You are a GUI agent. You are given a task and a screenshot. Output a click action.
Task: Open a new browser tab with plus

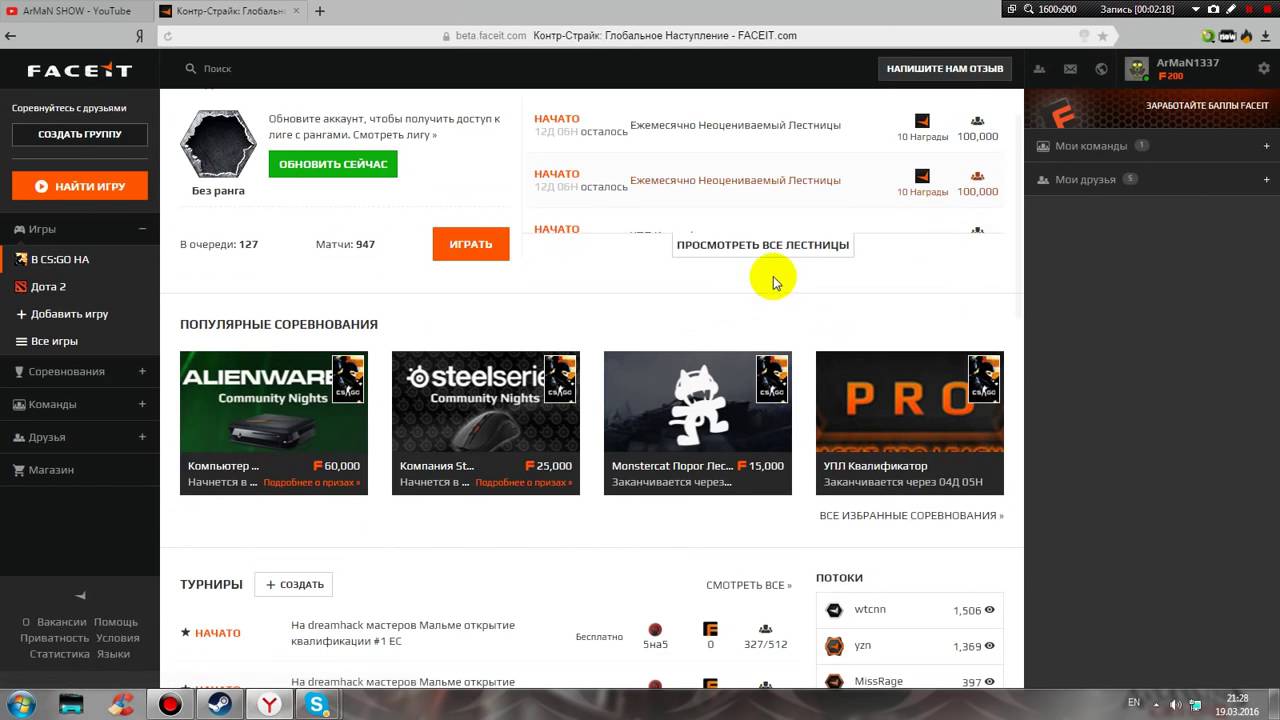coord(320,11)
